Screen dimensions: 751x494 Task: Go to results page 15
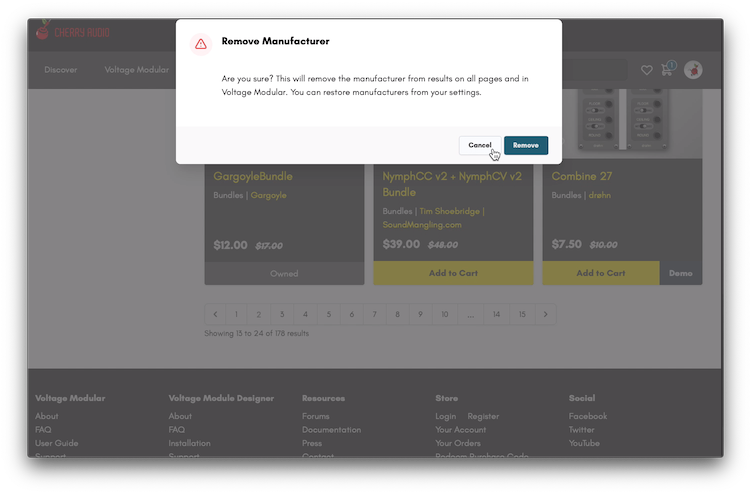coord(522,314)
